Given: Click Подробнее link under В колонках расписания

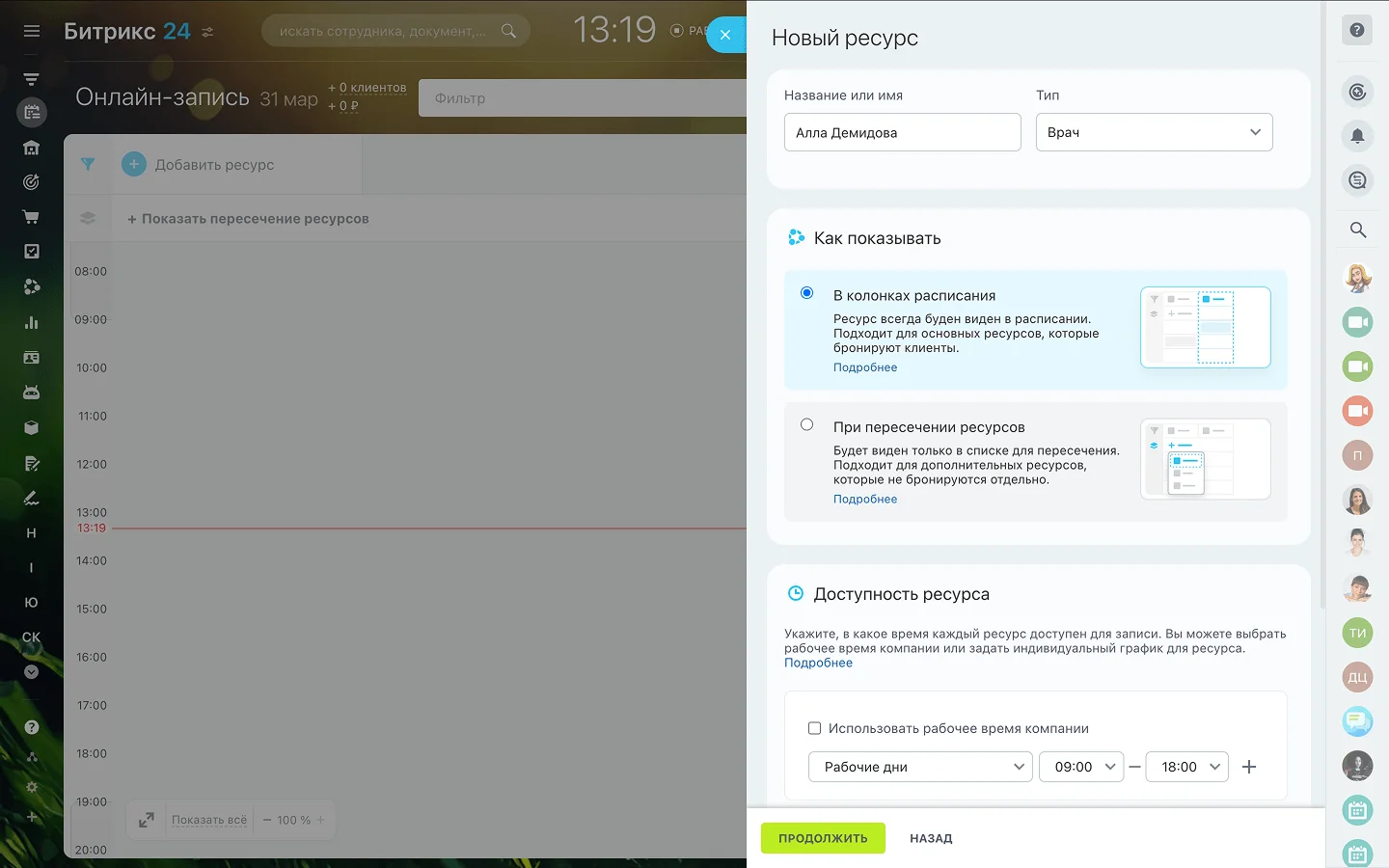Looking at the screenshot, I should click(x=865, y=367).
